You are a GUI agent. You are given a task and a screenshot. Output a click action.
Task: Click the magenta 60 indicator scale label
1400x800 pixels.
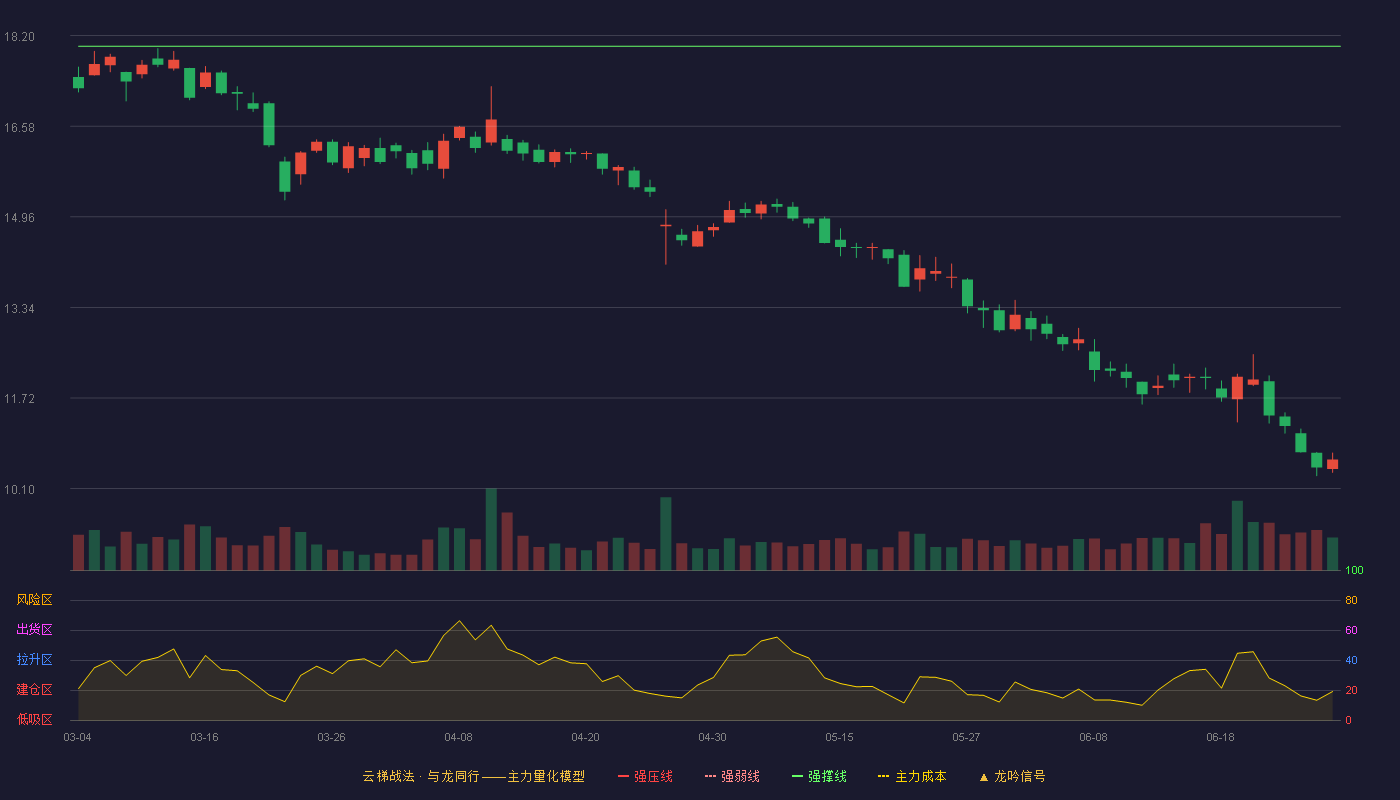(x=1351, y=630)
